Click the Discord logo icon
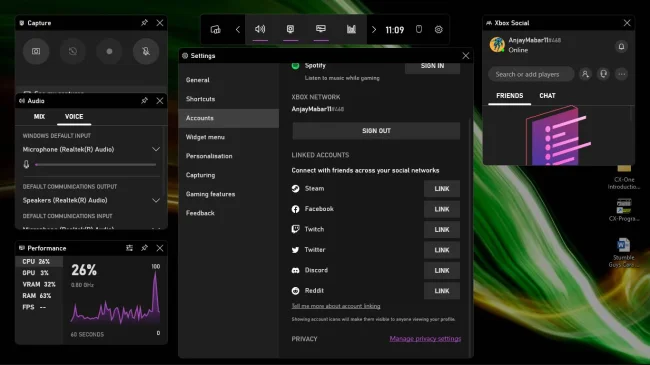 coord(295,270)
